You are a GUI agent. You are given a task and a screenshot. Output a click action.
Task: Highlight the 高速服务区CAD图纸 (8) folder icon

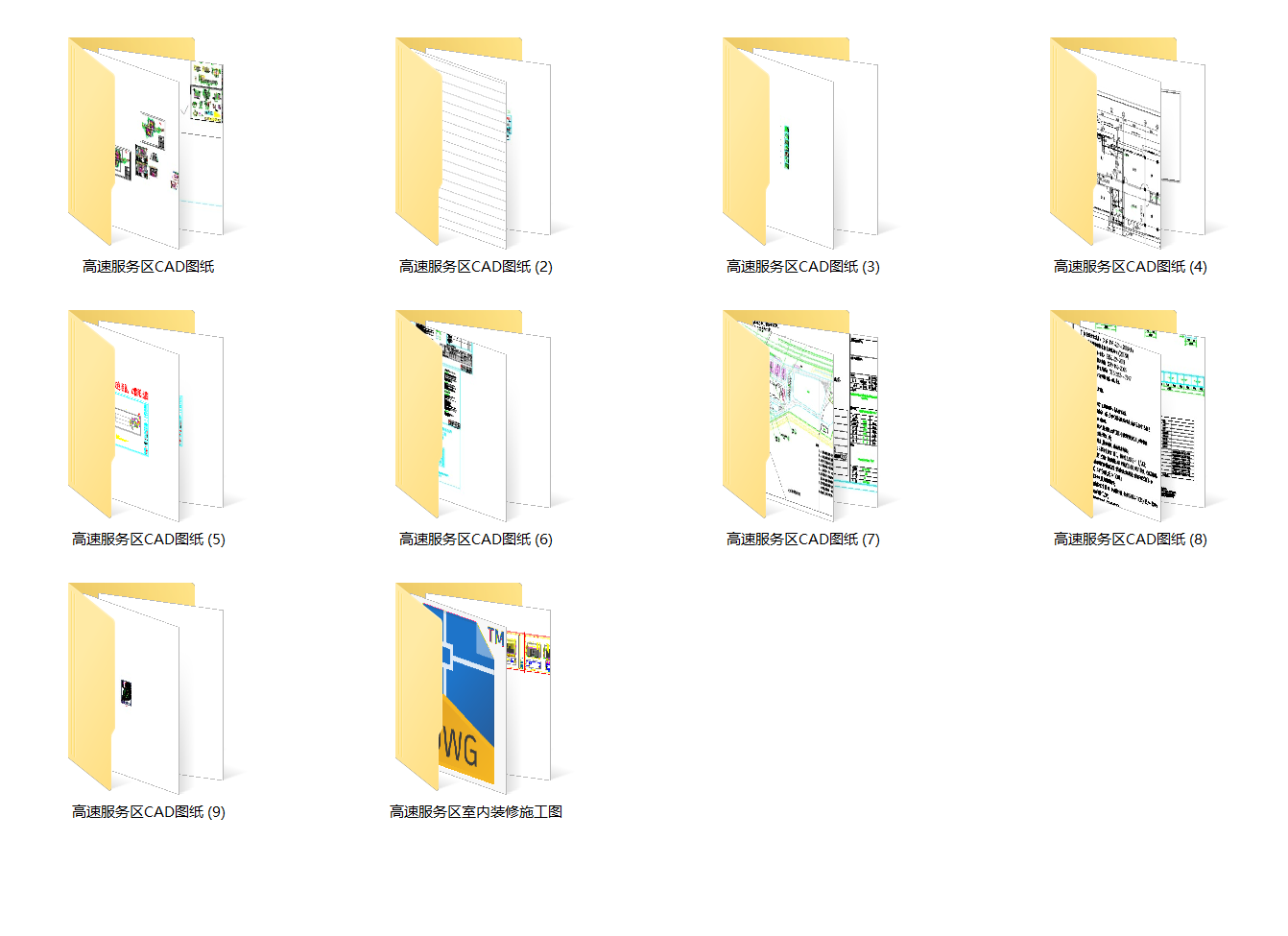[x=1128, y=416]
